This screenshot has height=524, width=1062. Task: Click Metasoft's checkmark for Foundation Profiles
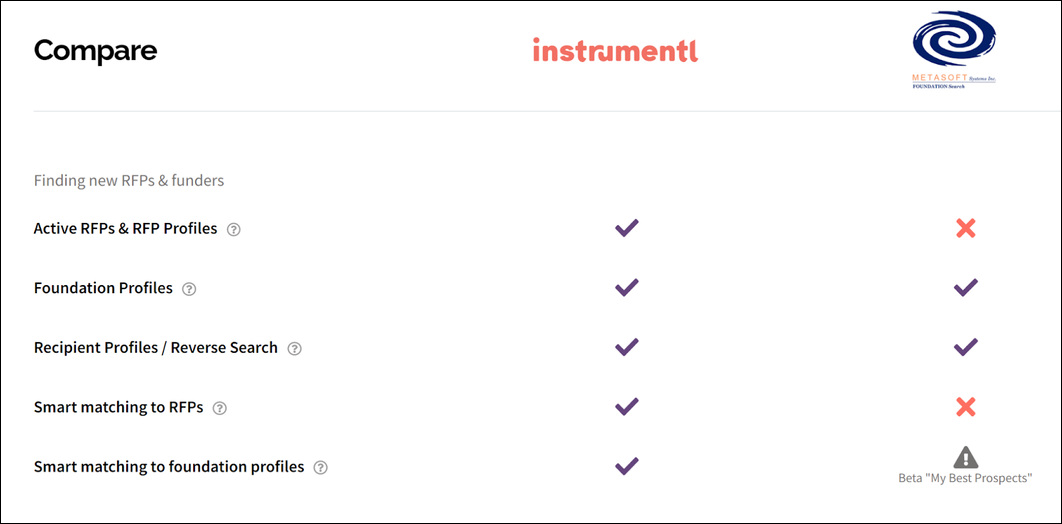965,287
